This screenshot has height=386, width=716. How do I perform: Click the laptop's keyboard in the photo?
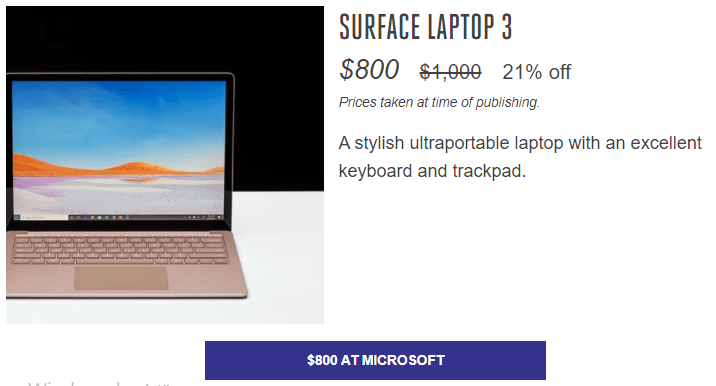pyautogui.click(x=121, y=250)
